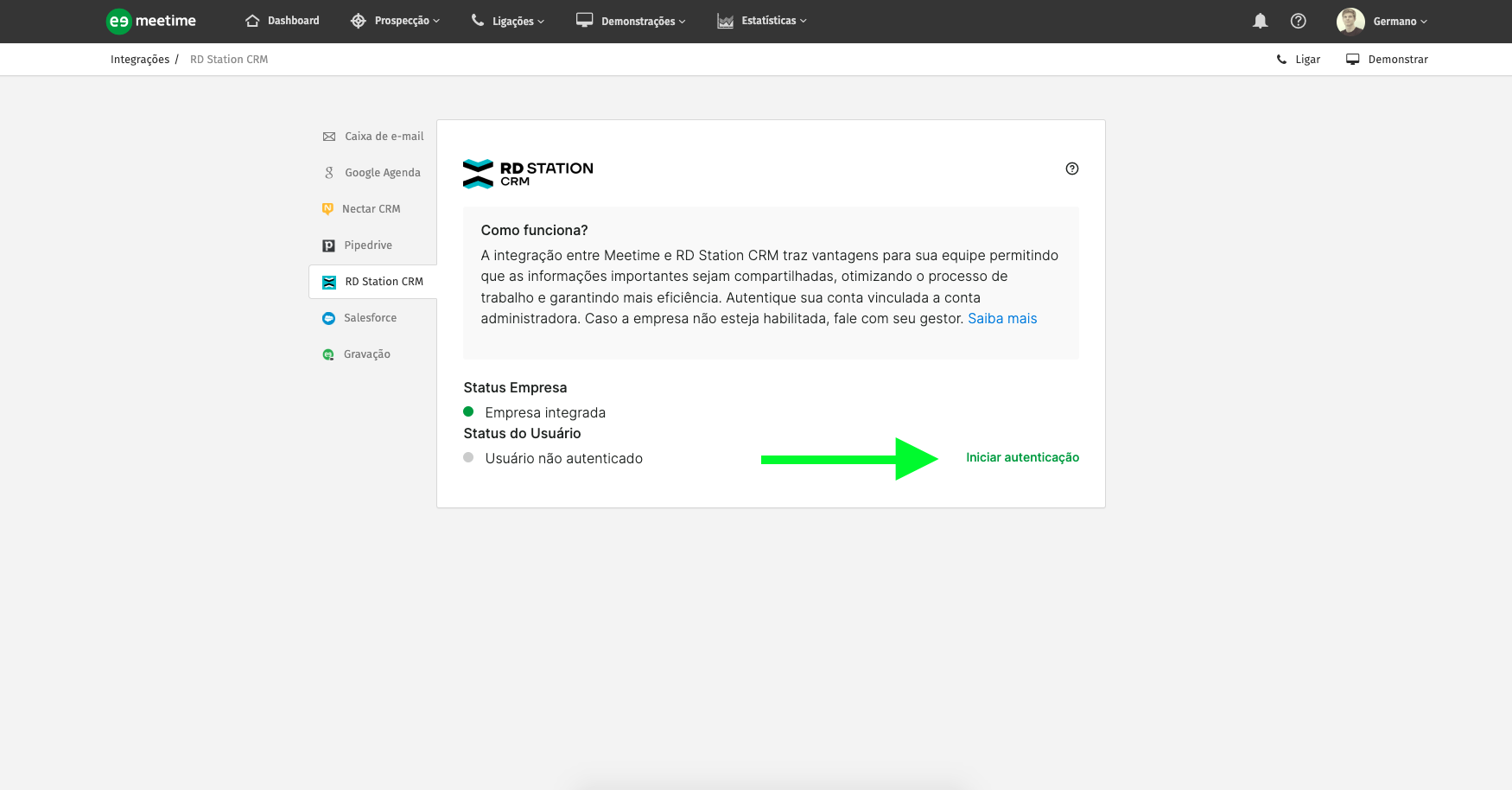Click the Meetime logo
The width and height of the screenshot is (1512, 790).
(151, 21)
